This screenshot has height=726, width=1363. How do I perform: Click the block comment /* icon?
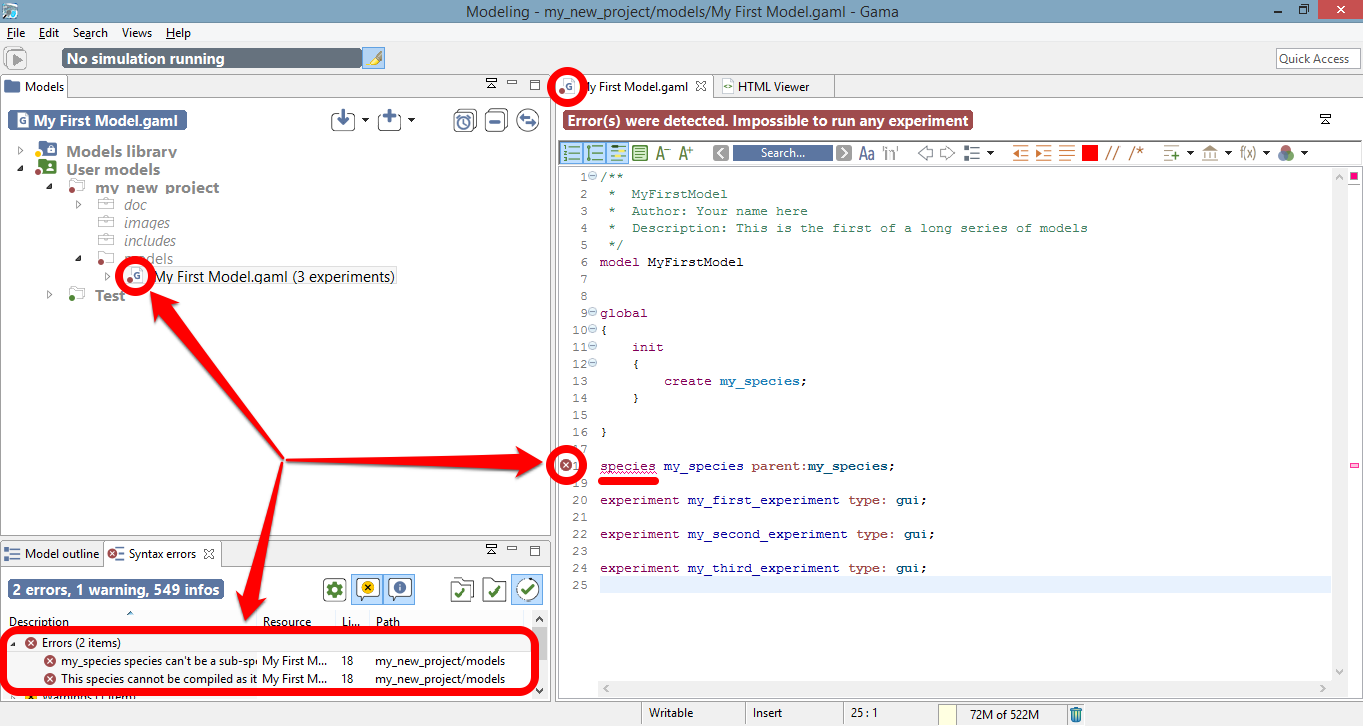tap(1136, 153)
